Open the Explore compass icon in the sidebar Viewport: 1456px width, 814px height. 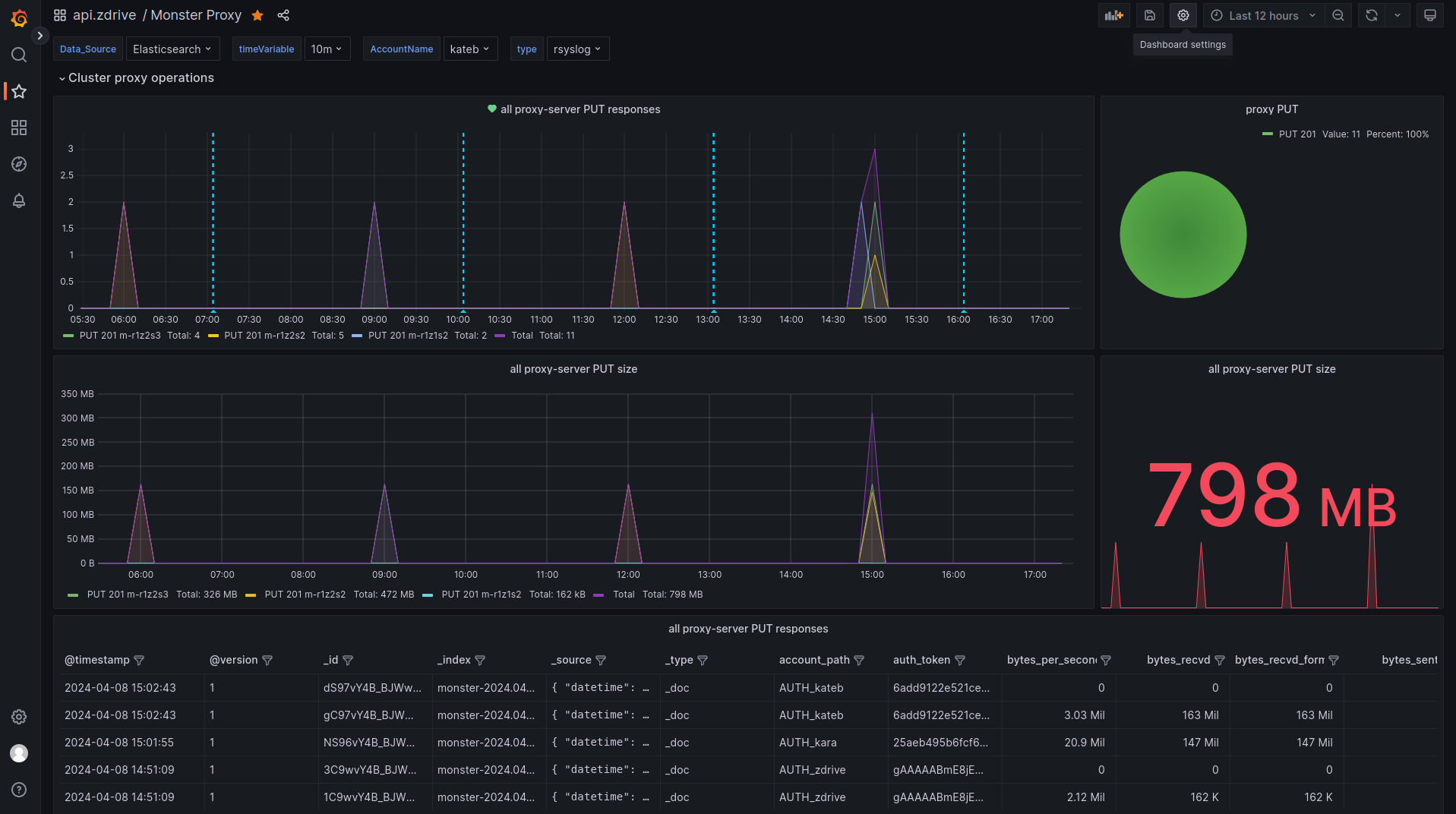click(x=19, y=164)
